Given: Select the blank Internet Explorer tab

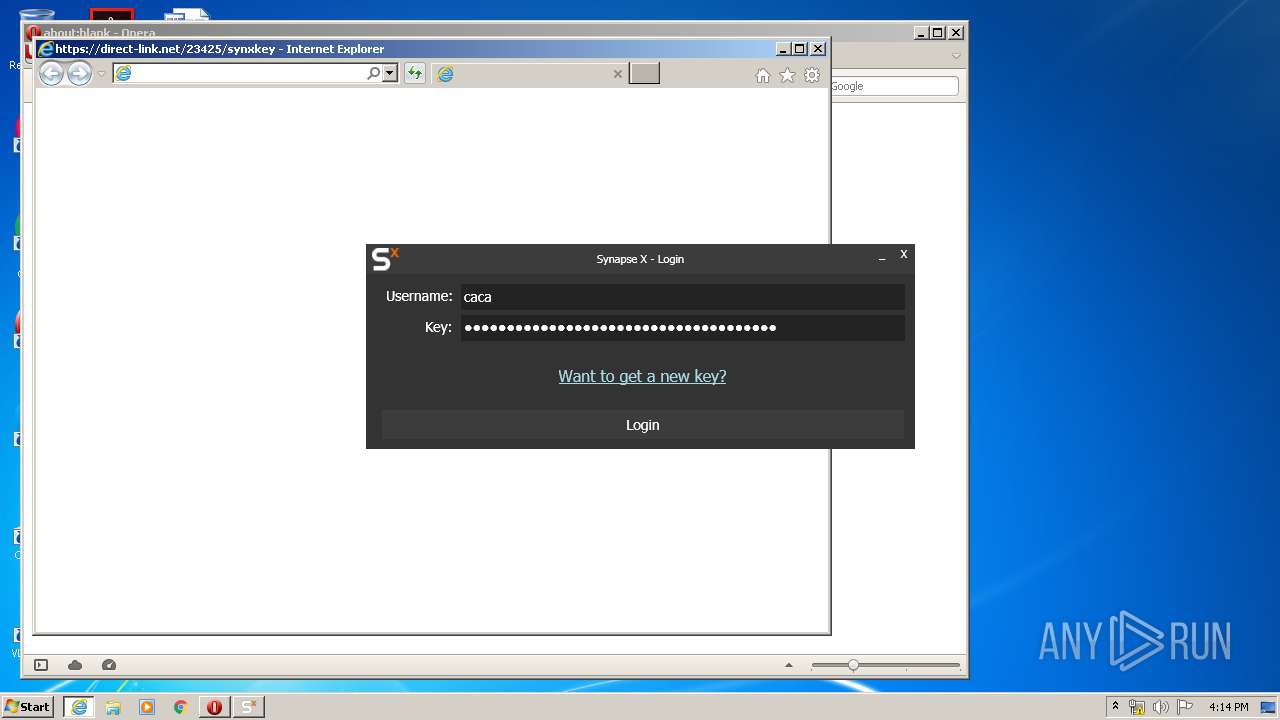Looking at the screenshot, I should pyautogui.click(x=530, y=74).
